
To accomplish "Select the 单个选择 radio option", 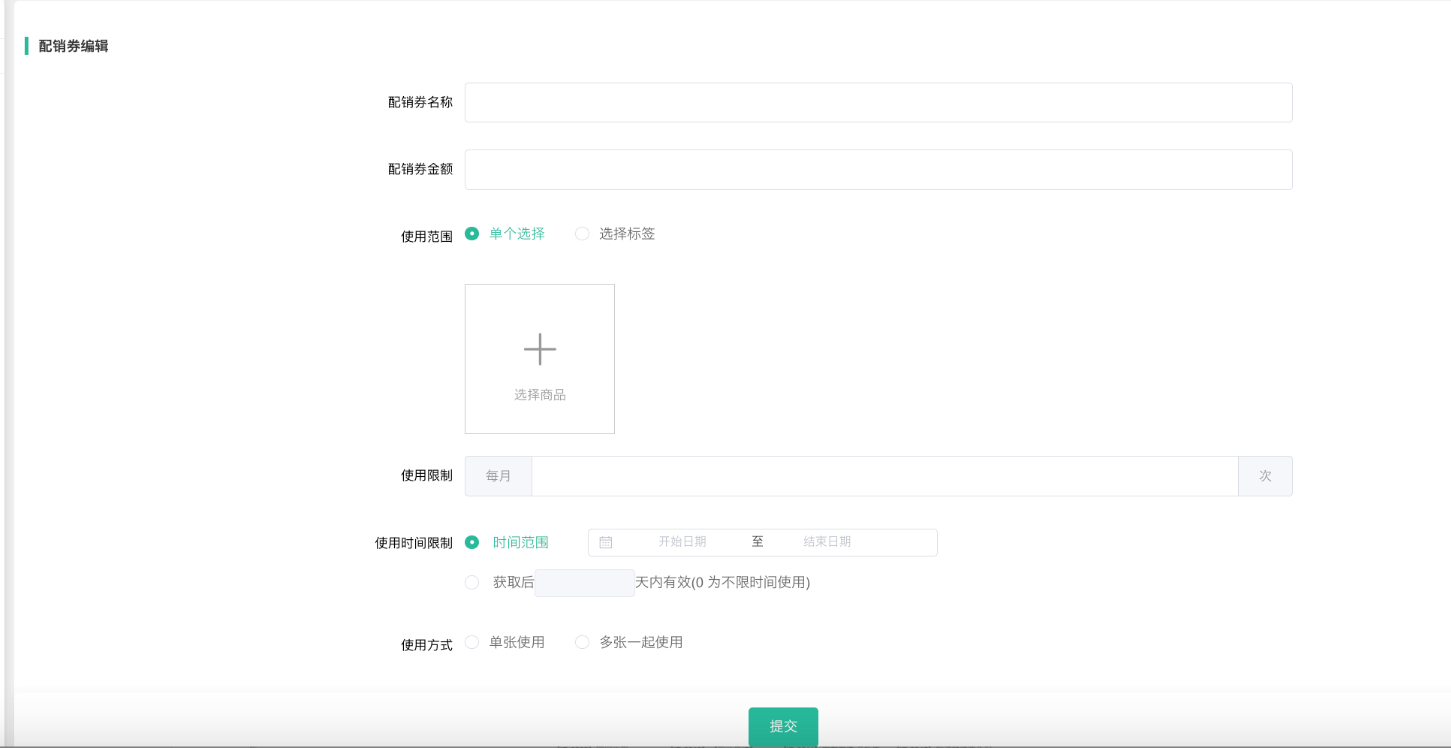I will click(472, 234).
